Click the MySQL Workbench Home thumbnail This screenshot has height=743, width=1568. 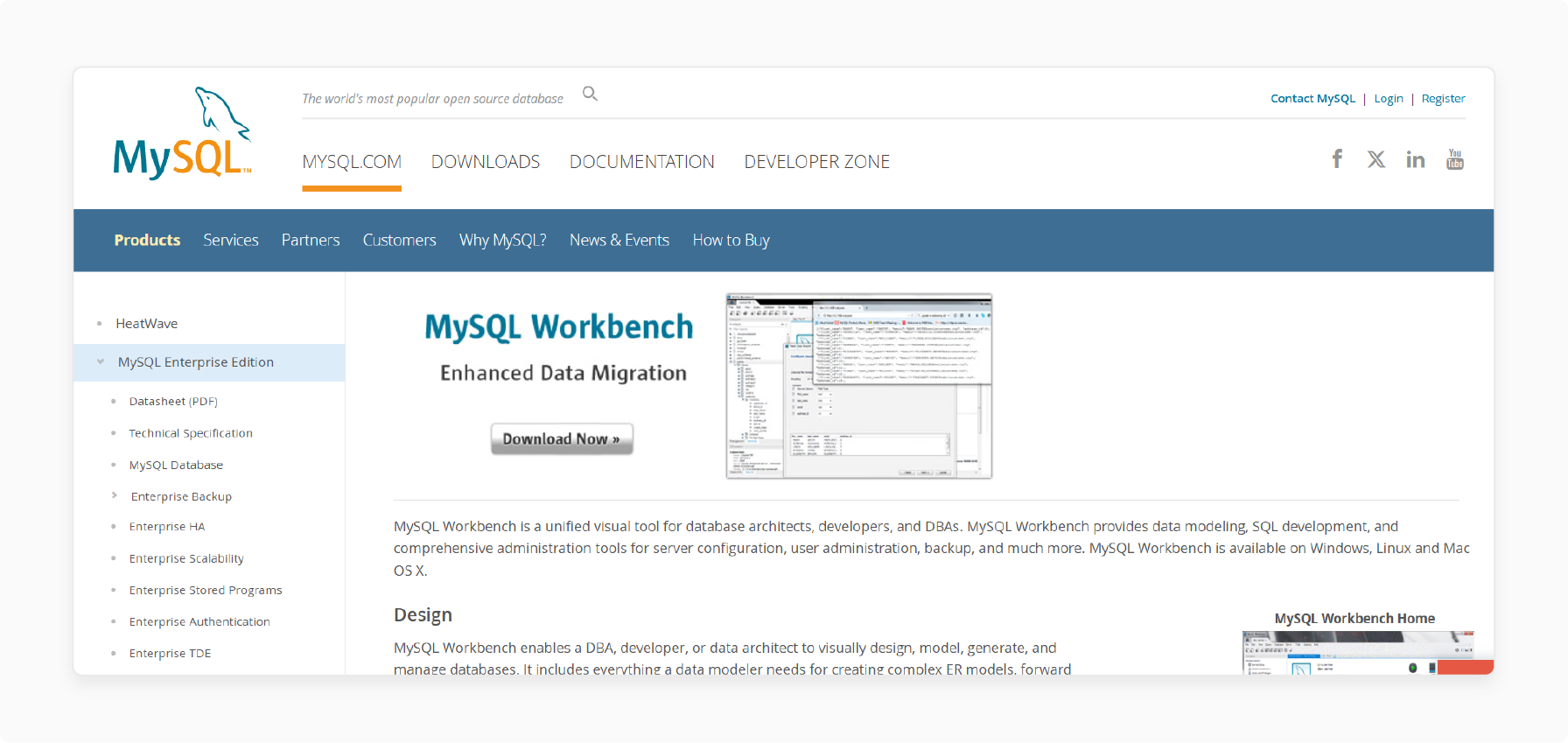coord(1358,653)
